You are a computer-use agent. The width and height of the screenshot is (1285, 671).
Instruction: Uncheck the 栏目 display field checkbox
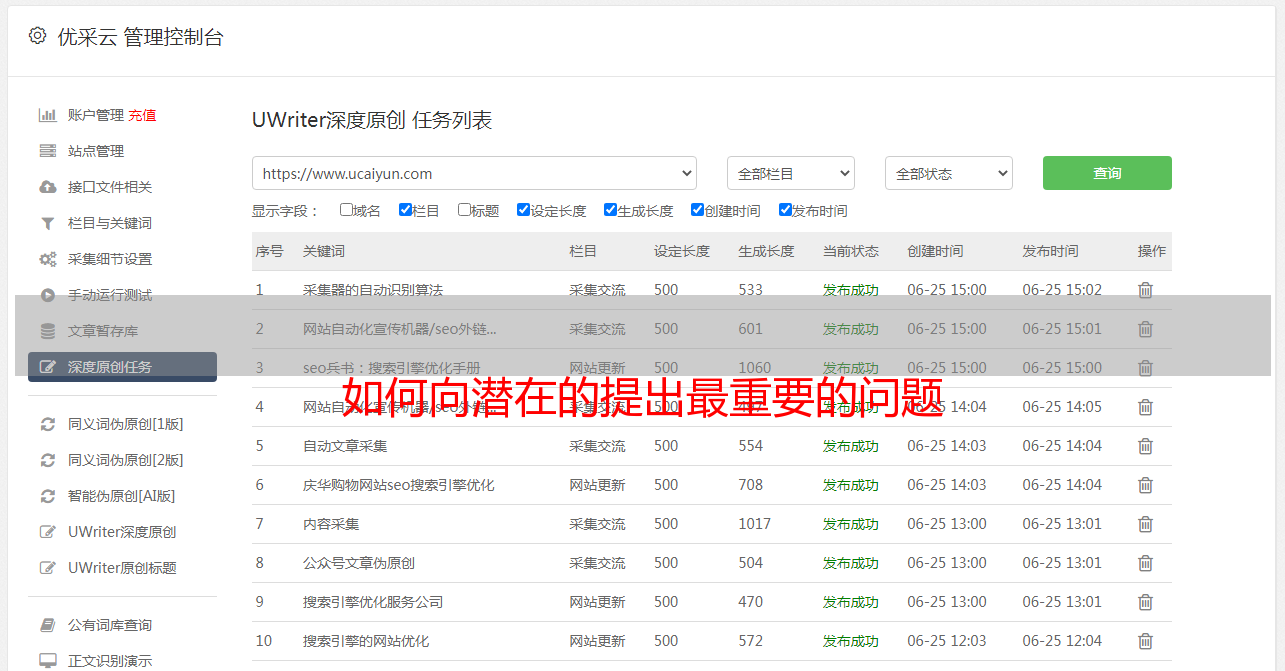pos(405,210)
